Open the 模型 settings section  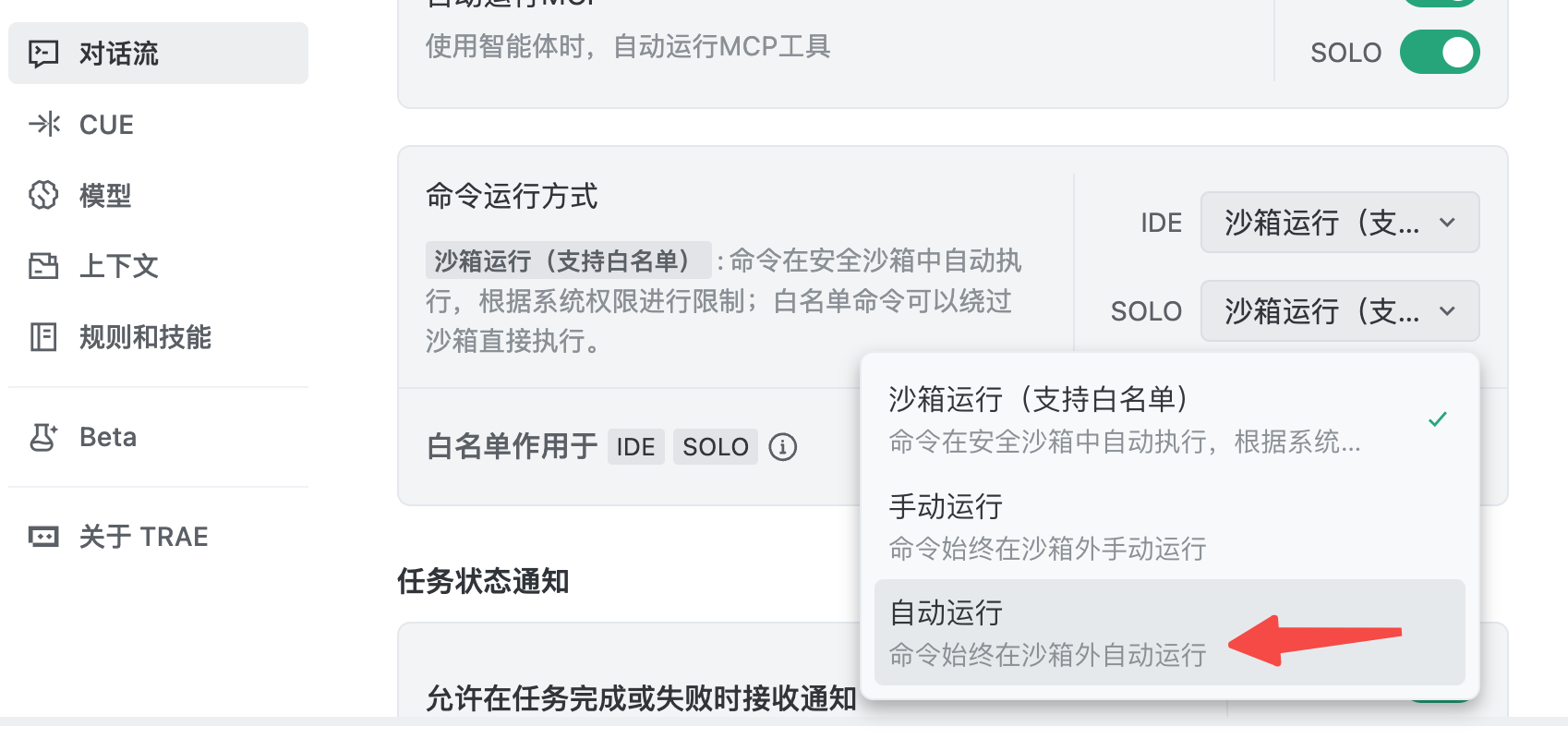point(105,196)
